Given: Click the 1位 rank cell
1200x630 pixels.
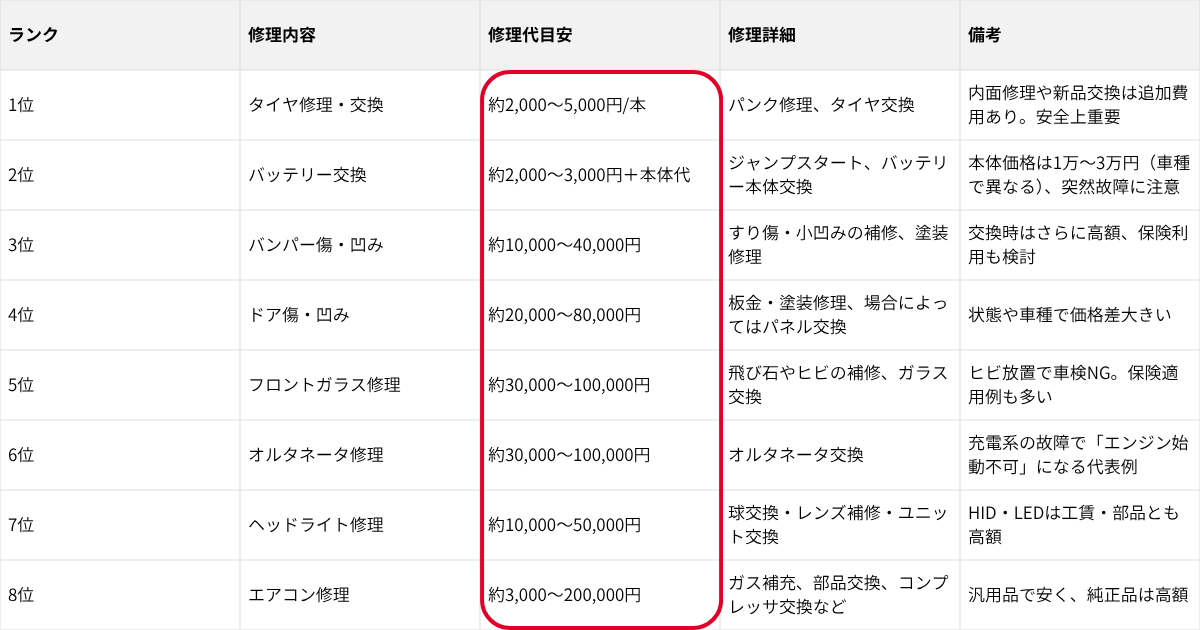Looking at the screenshot, I should [21, 105].
